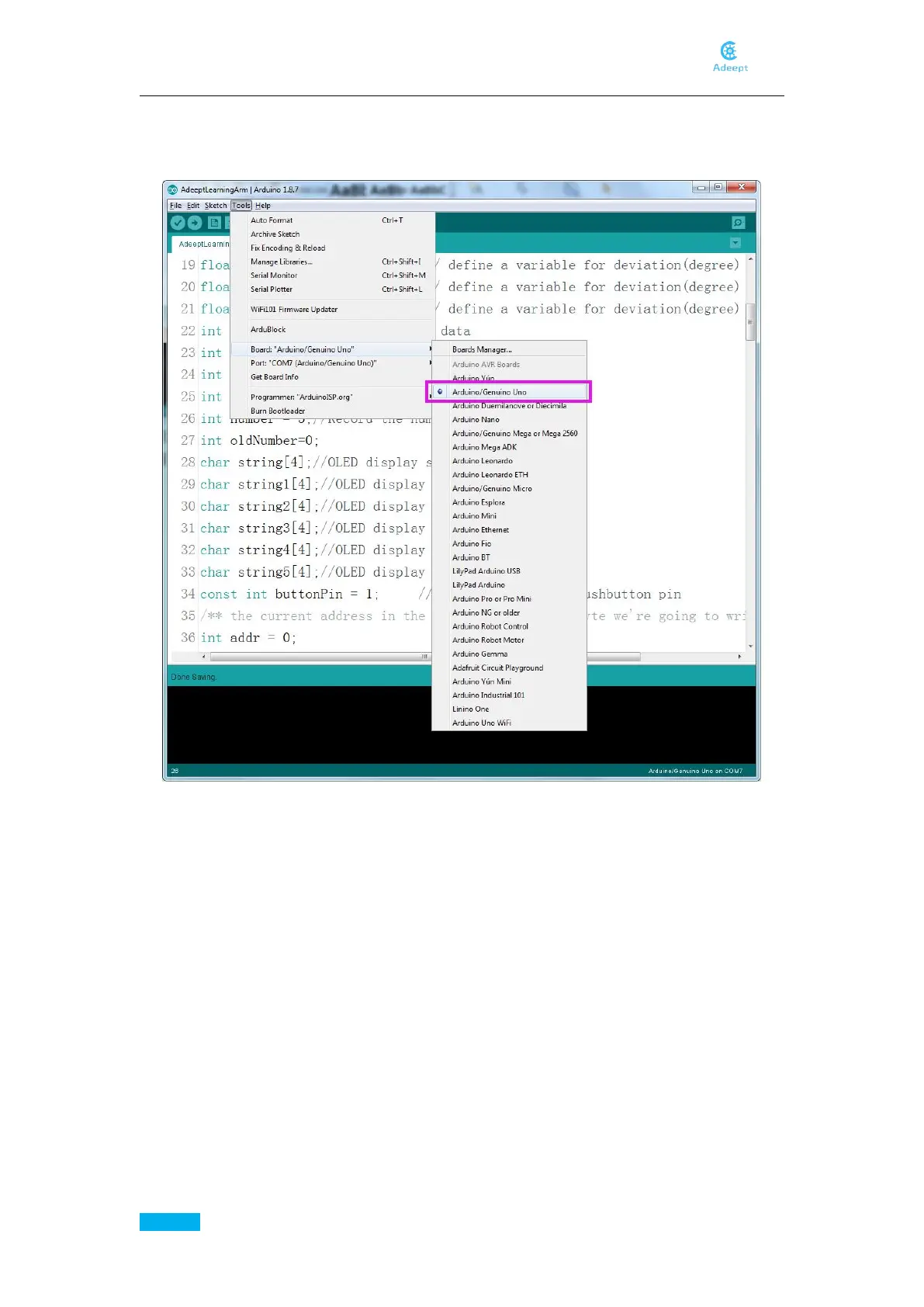Expand the Board submenu entry
This screenshot has height=1307, width=924.
332,350
